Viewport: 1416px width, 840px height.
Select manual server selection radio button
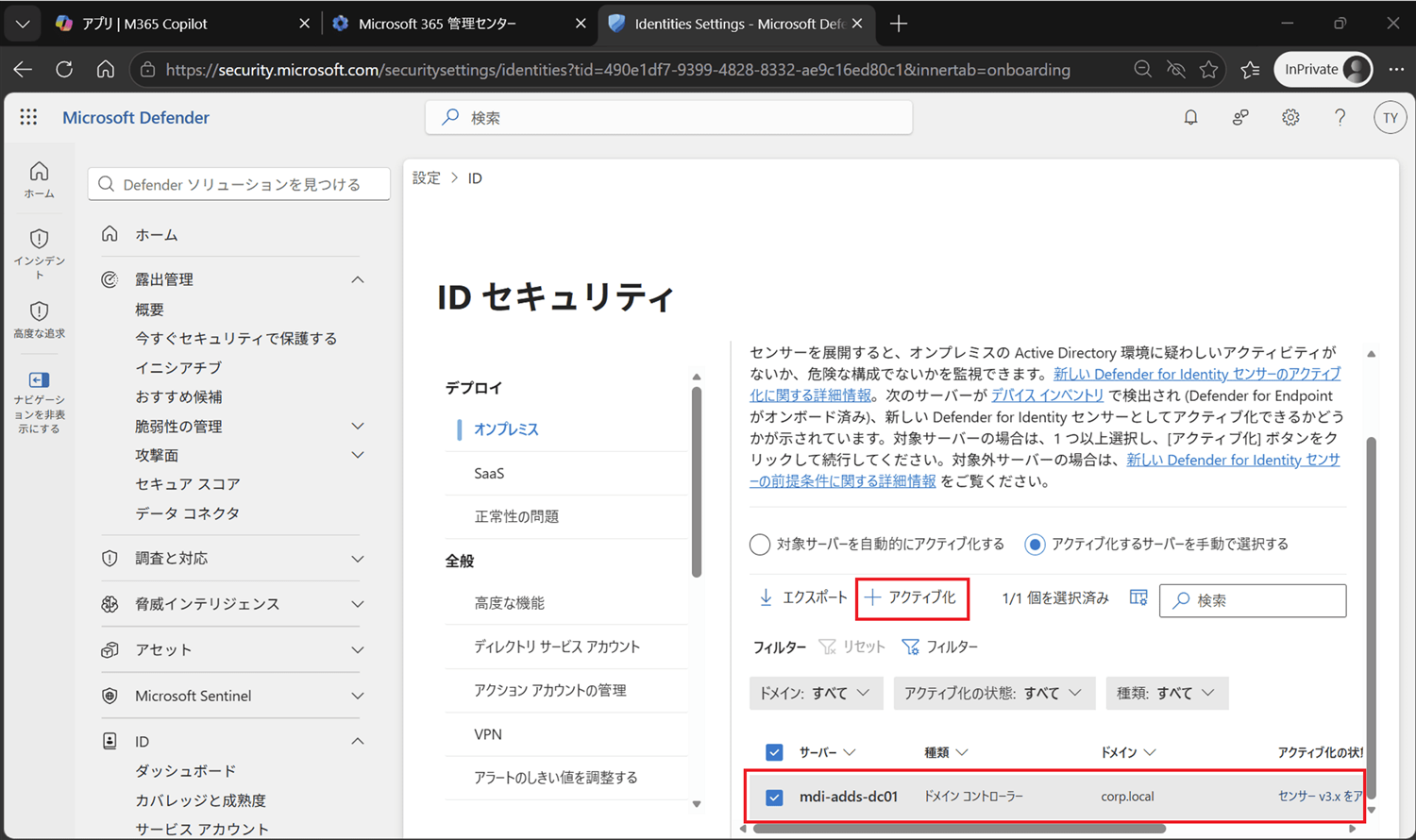pos(1035,545)
